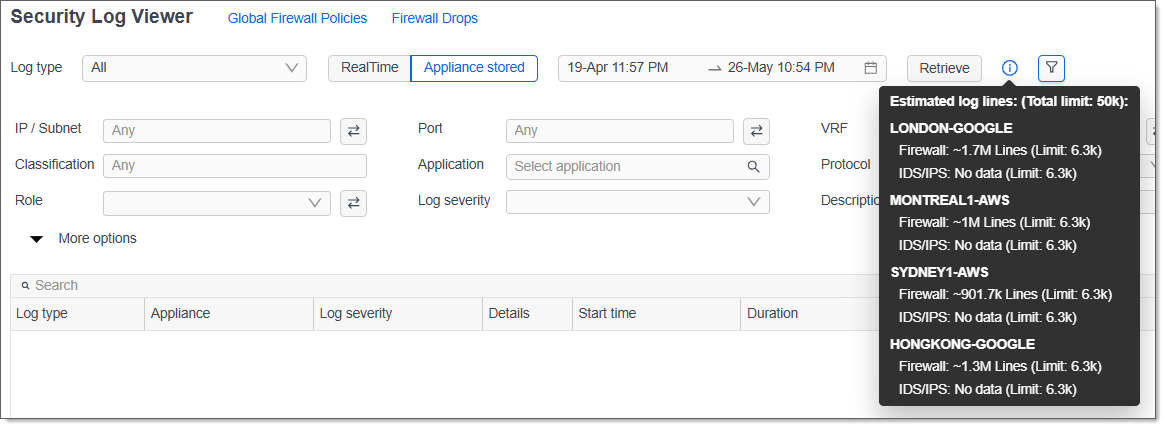Select RealTime log mode

tap(369, 68)
